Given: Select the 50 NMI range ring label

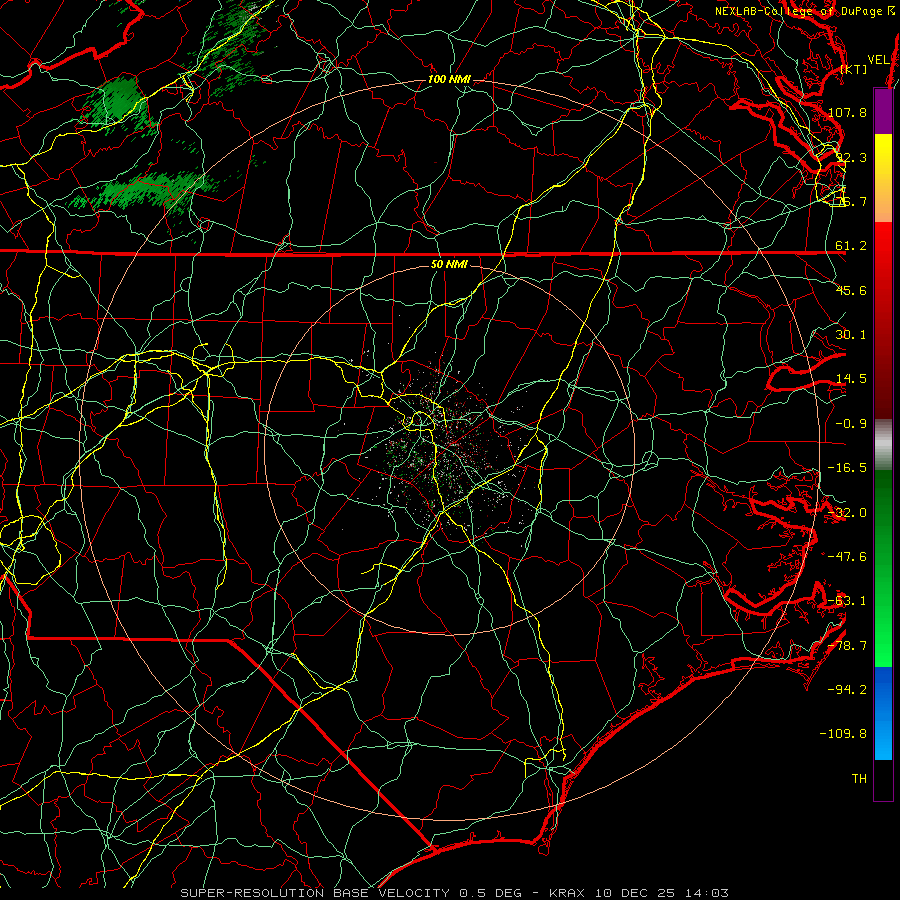Looking at the screenshot, I should point(449,265).
